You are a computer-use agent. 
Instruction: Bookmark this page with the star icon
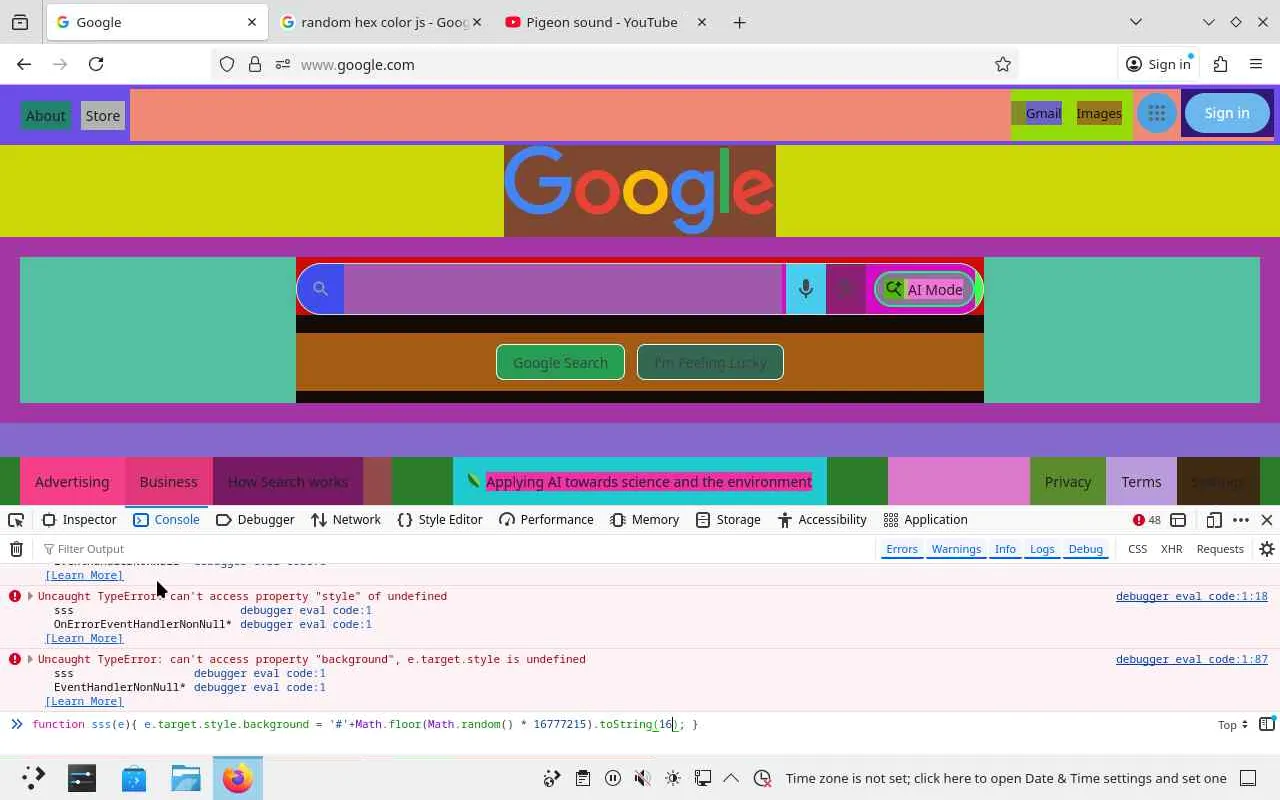coord(1003,64)
